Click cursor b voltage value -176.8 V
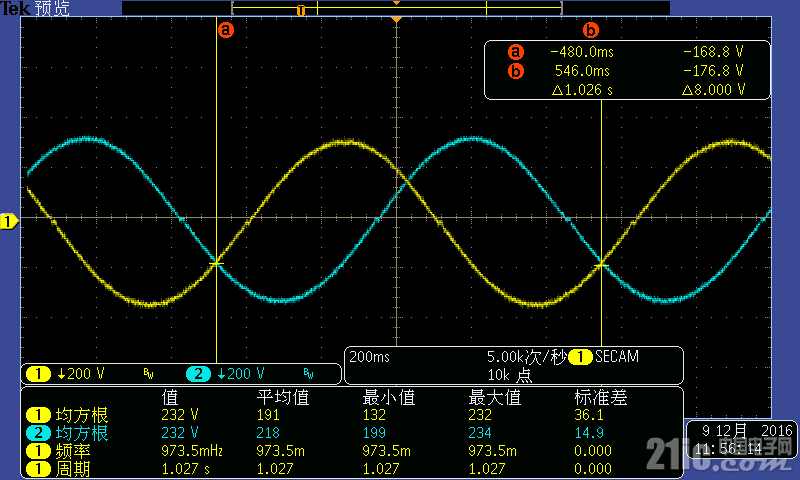The image size is (800, 480). coord(713,70)
